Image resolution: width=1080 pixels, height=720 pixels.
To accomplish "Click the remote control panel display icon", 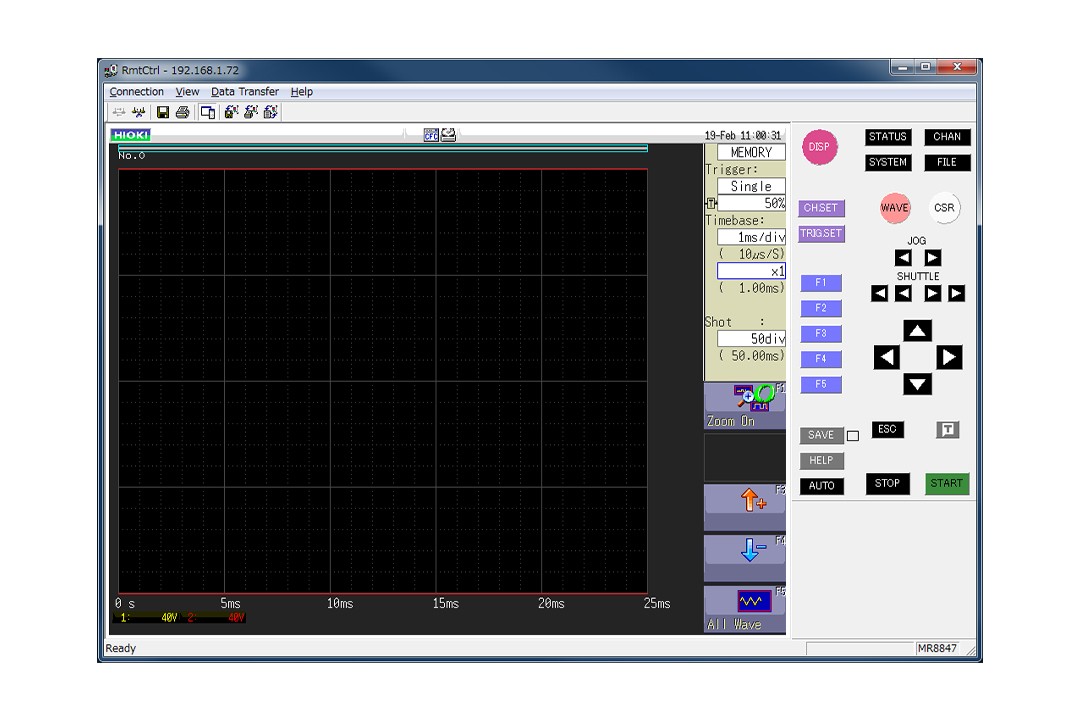I will [207, 112].
